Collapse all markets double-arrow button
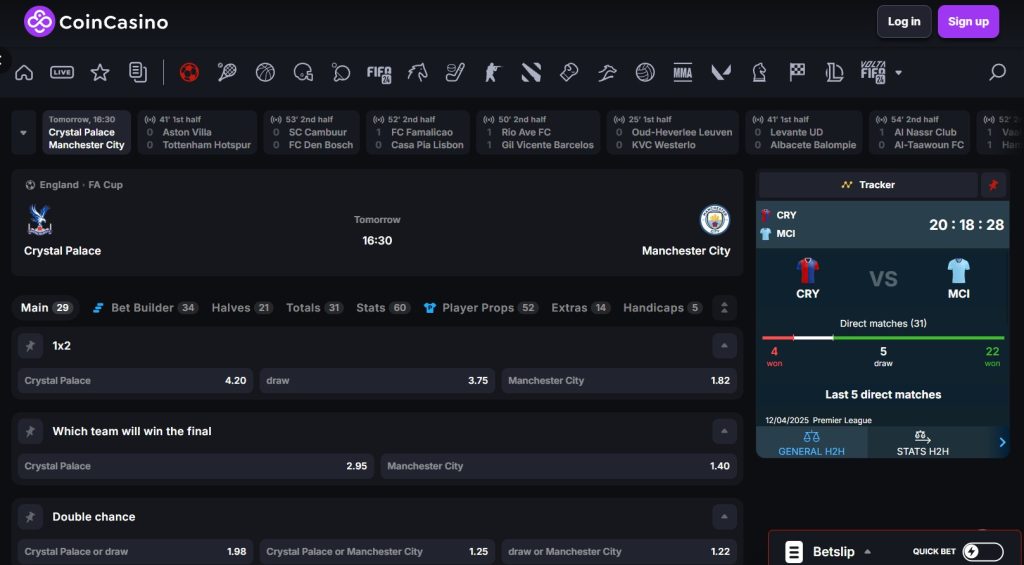1024x565 pixels. [724, 308]
